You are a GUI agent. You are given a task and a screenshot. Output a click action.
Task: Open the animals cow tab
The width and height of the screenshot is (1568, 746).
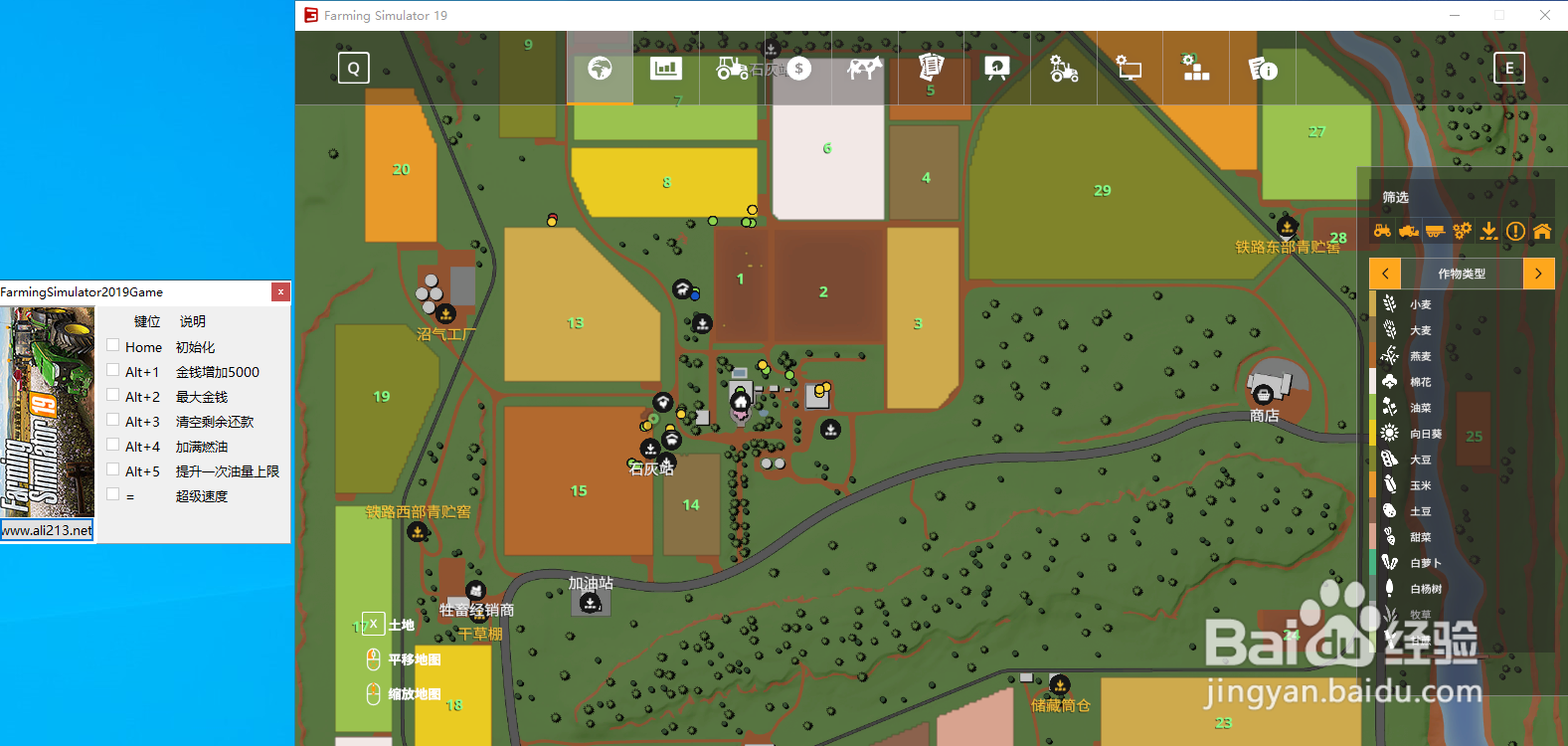click(x=865, y=68)
